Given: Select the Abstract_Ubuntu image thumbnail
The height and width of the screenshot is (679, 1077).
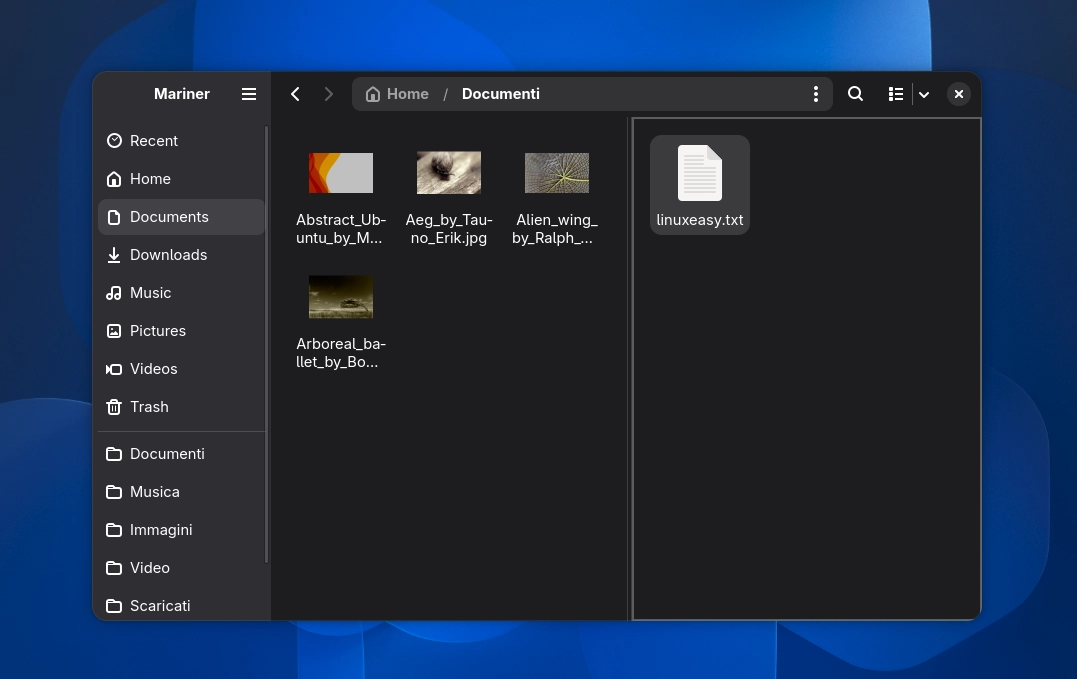Looking at the screenshot, I should (x=341, y=173).
